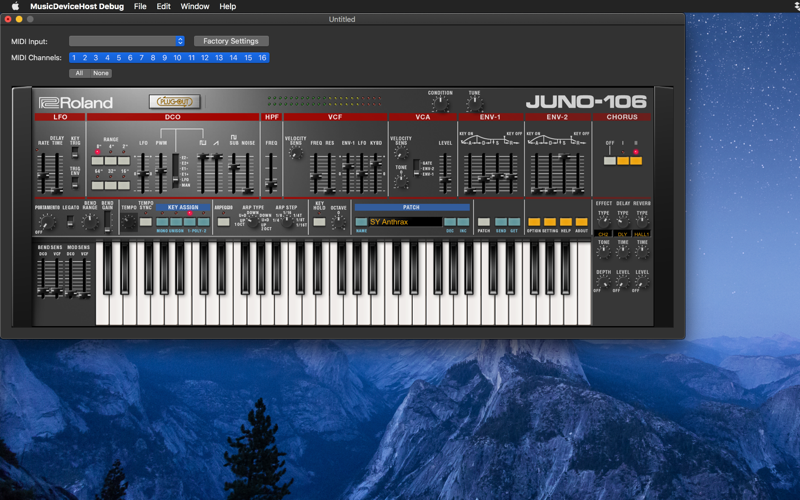This screenshot has height=500, width=800.
Task: Click the orange OPTION button
Action: point(534,222)
